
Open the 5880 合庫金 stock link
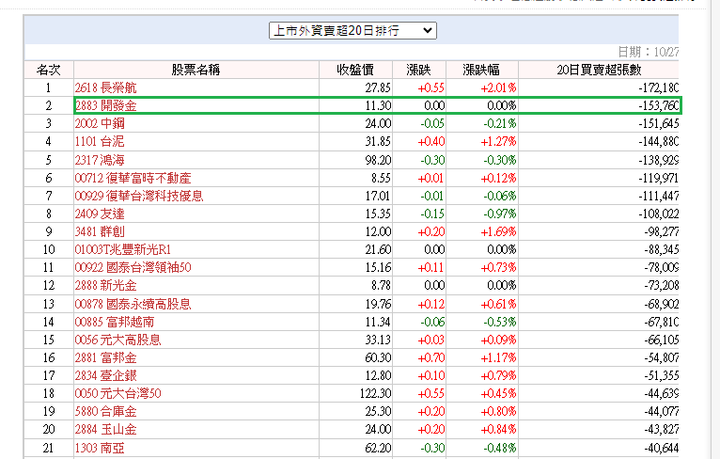coord(106,411)
